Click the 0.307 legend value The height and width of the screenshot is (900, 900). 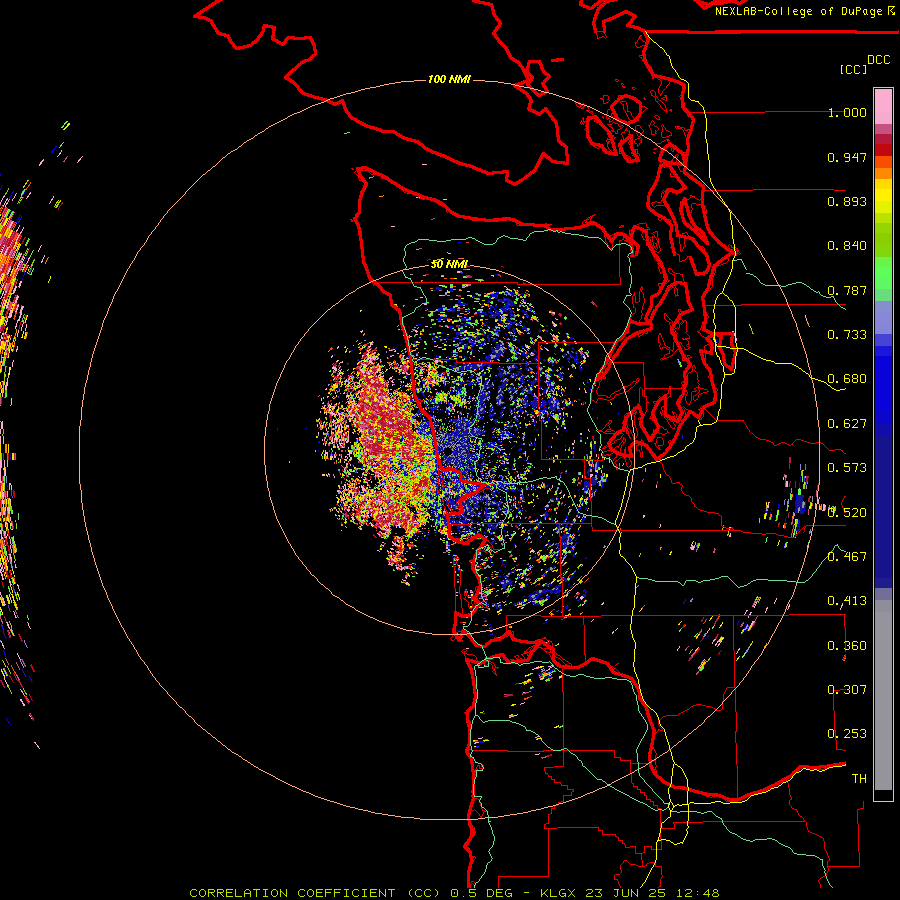[847, 690]
